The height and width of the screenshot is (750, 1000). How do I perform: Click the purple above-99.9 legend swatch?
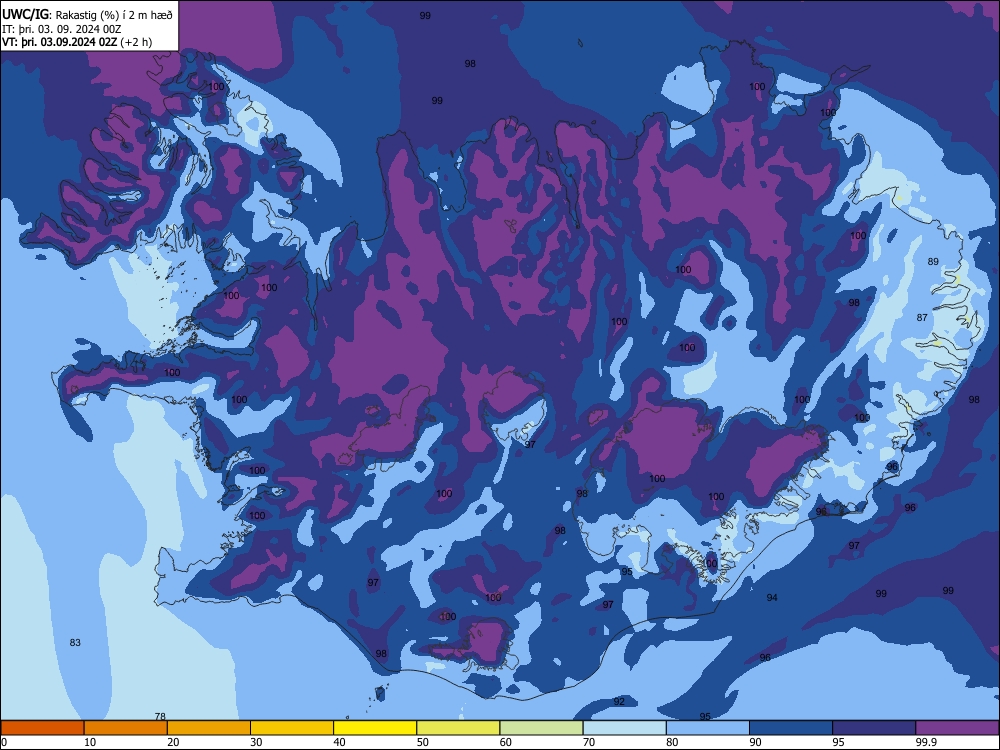pos(957,728)
